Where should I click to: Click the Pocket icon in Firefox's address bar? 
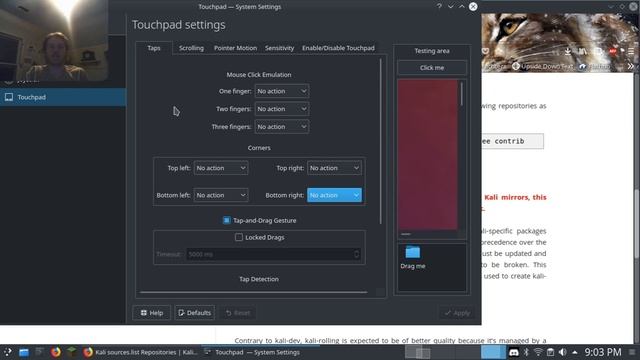[485, 51]
